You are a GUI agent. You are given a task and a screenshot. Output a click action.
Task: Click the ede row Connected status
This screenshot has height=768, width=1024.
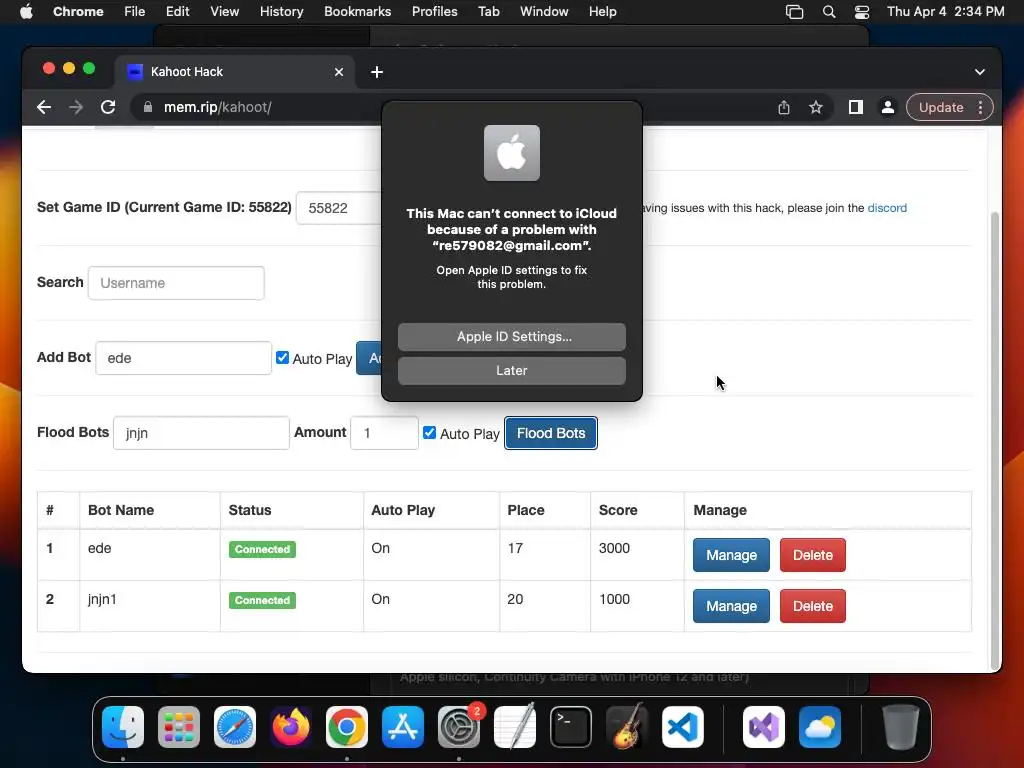click(x=262, y=549)
